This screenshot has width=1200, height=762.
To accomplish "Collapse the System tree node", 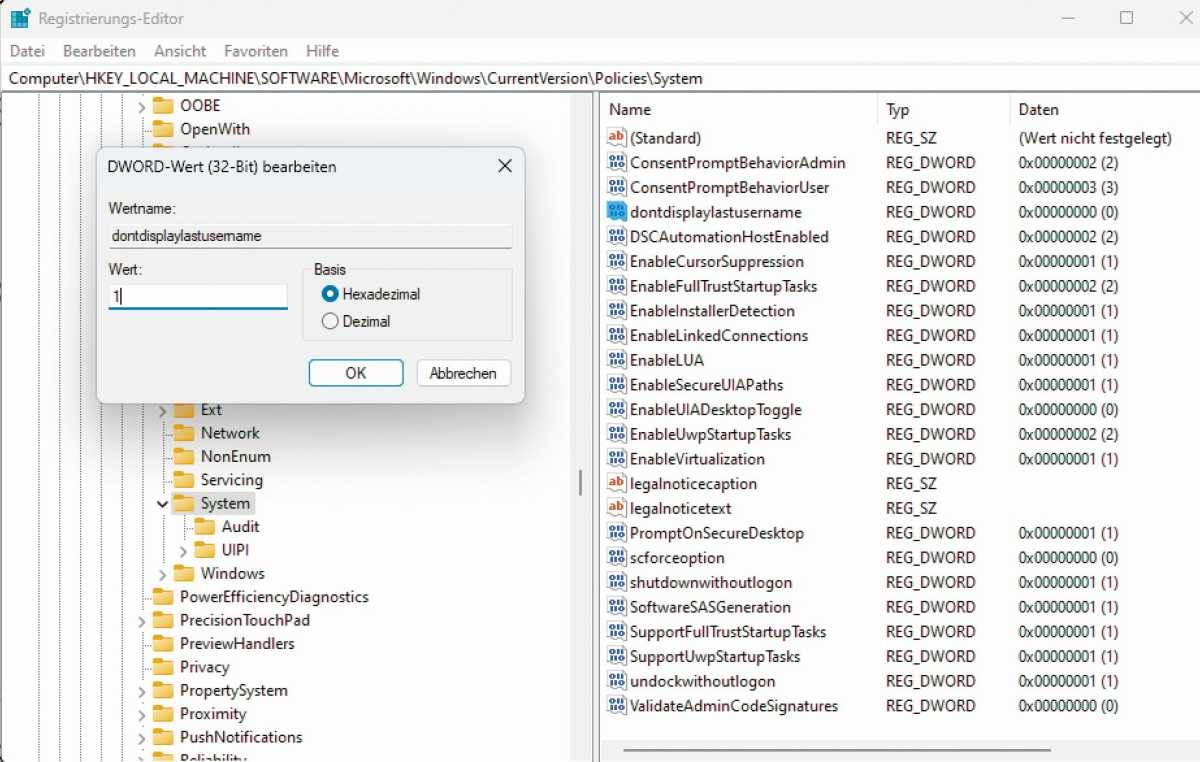I will point(162,504).
